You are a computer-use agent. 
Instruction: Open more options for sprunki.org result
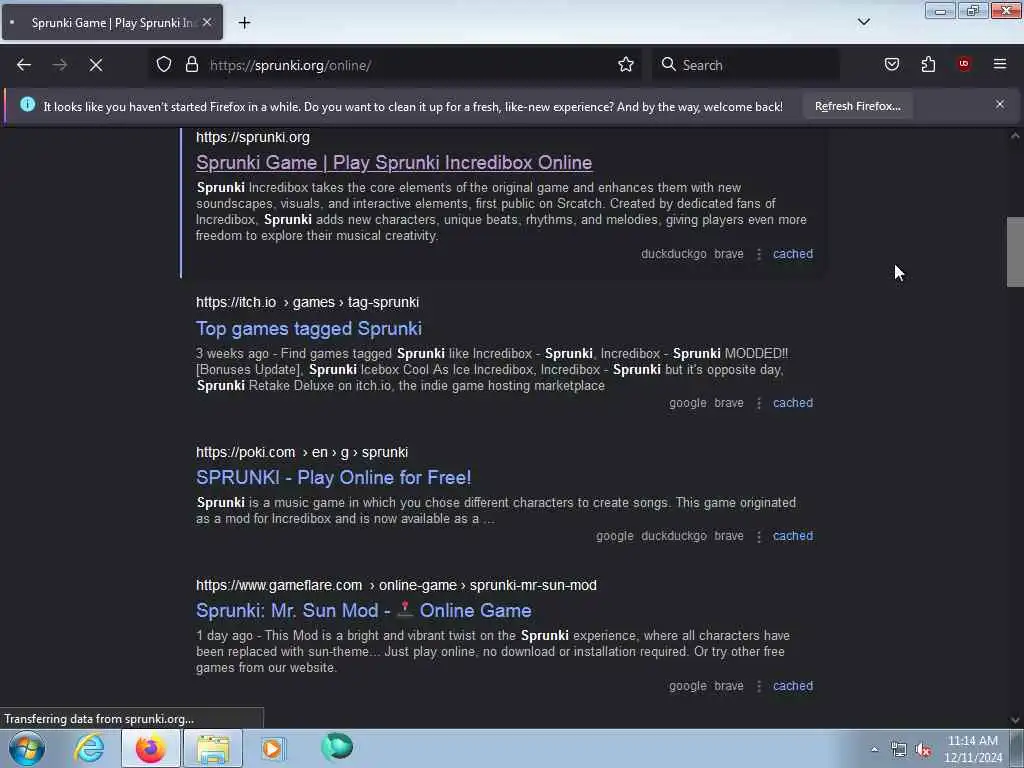(759, 254)
